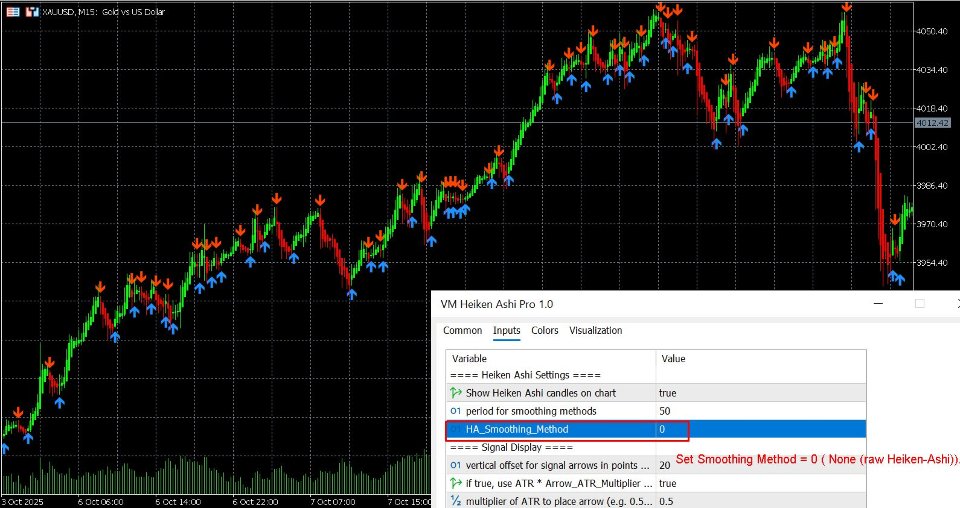Click the 4034.40 price axis label

pyautogui.click(x=932, y=70)
